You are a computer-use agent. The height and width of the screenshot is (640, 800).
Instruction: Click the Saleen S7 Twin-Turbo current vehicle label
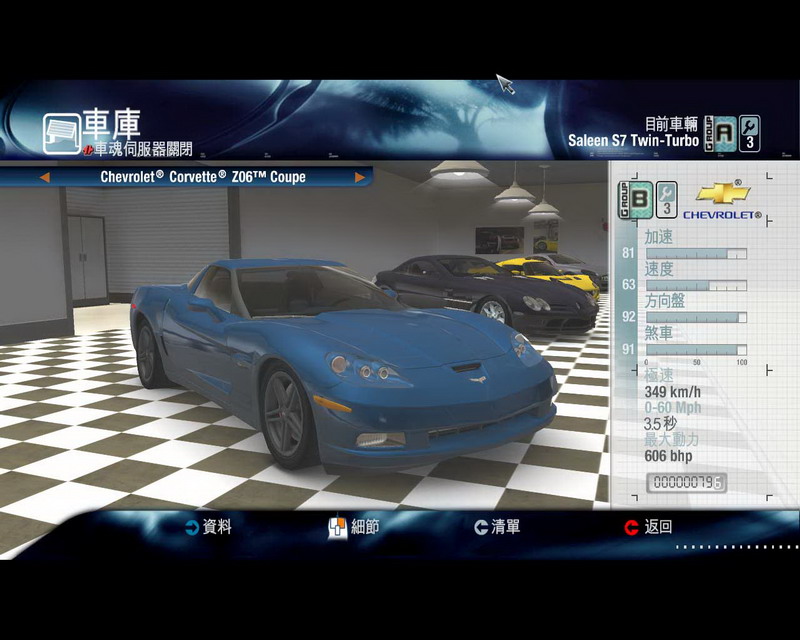pos(633,140)
